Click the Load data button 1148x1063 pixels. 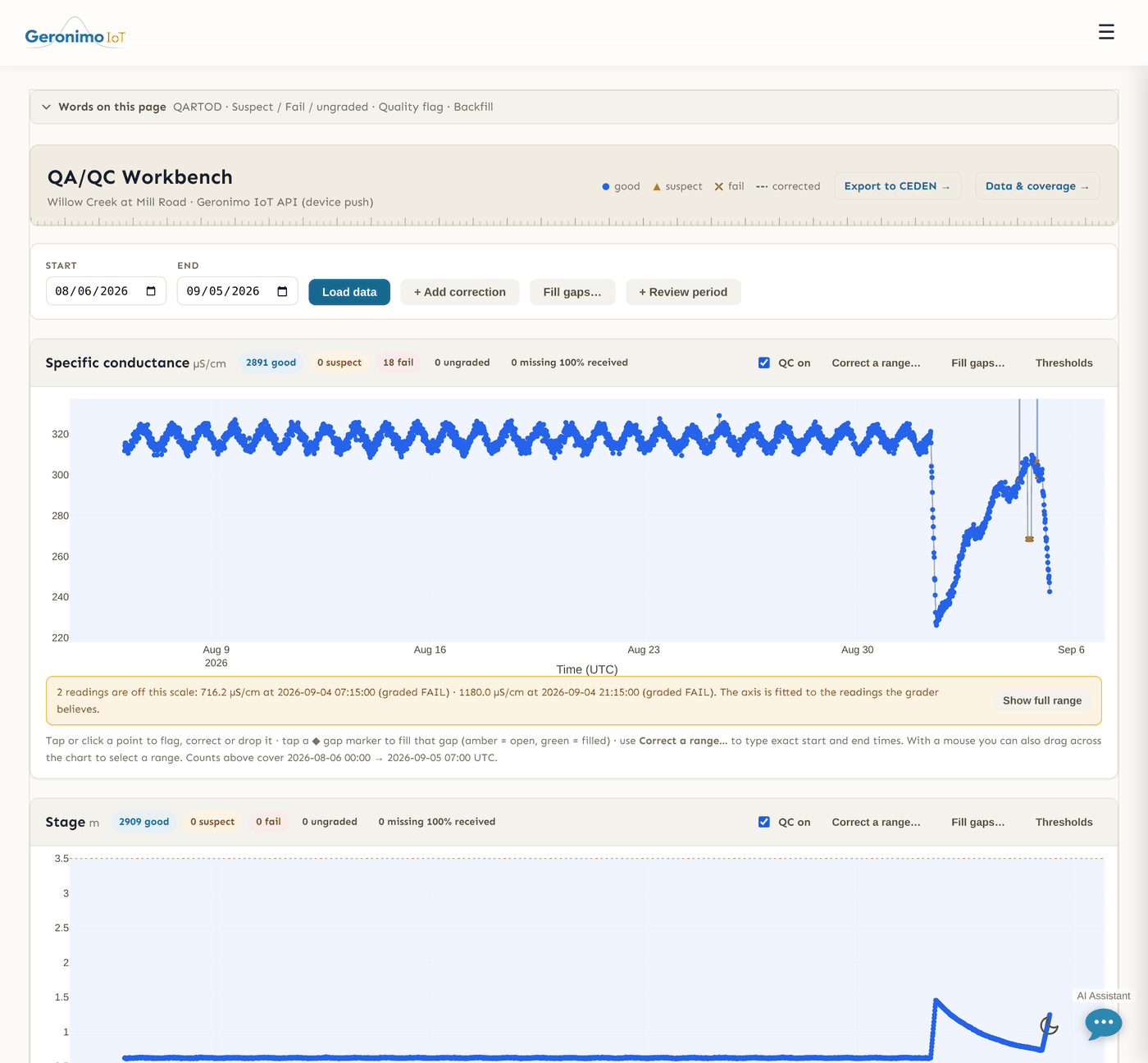349,292
